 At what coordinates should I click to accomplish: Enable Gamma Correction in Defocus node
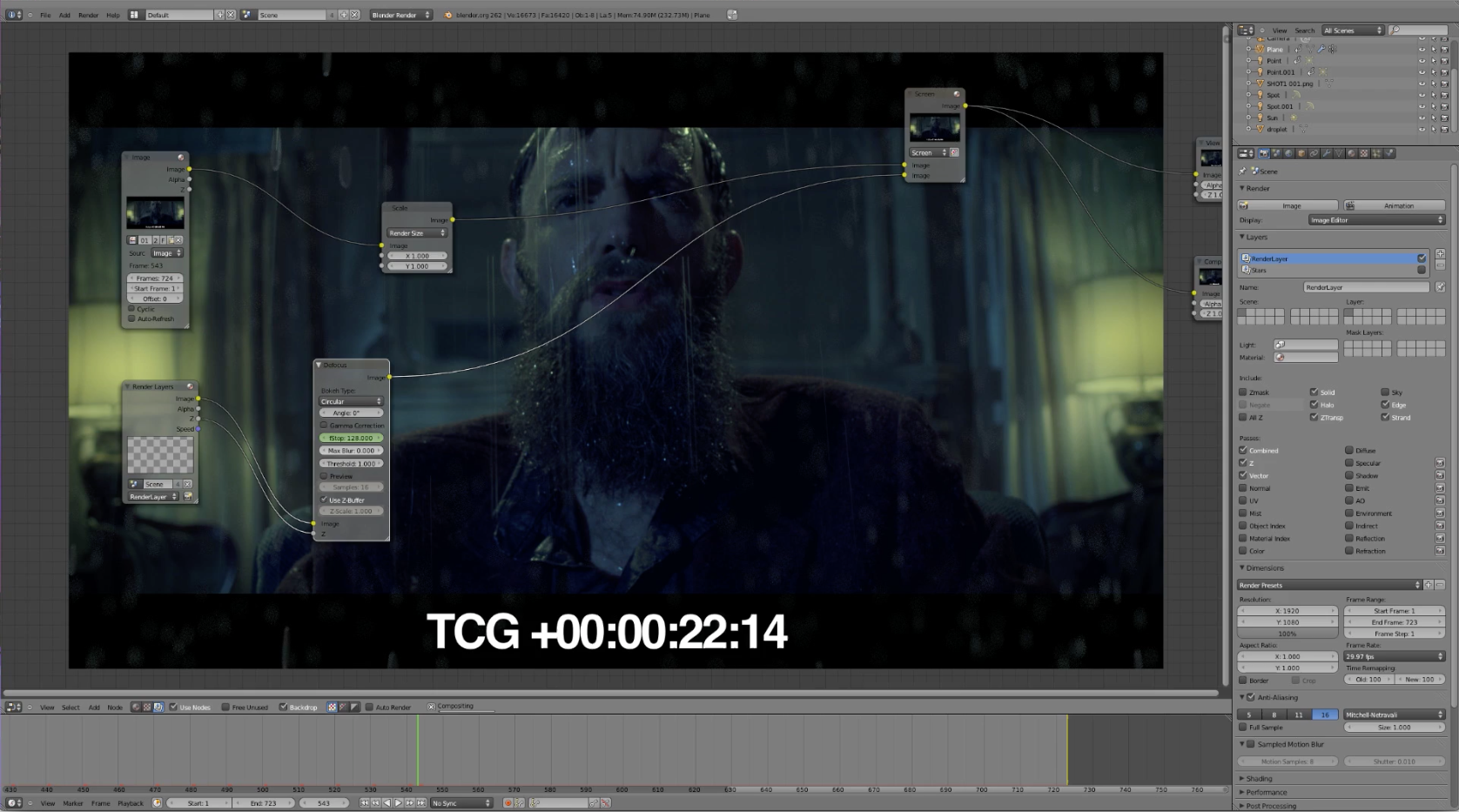point(324,425)
